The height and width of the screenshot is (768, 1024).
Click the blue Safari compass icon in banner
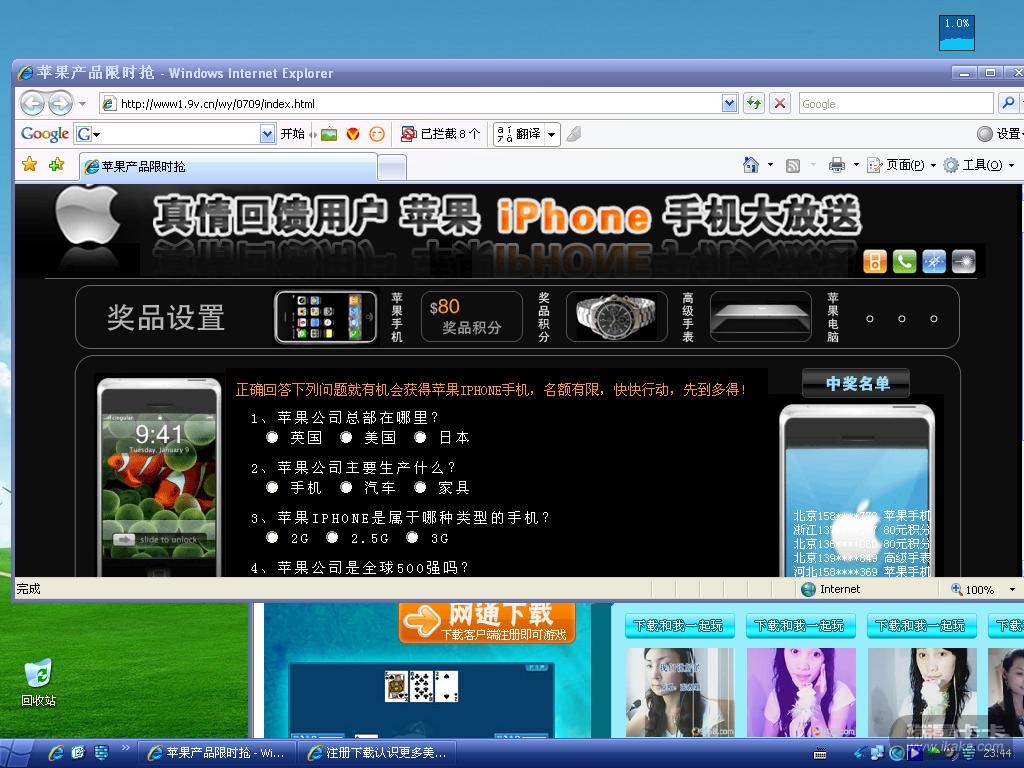(934, 261)
